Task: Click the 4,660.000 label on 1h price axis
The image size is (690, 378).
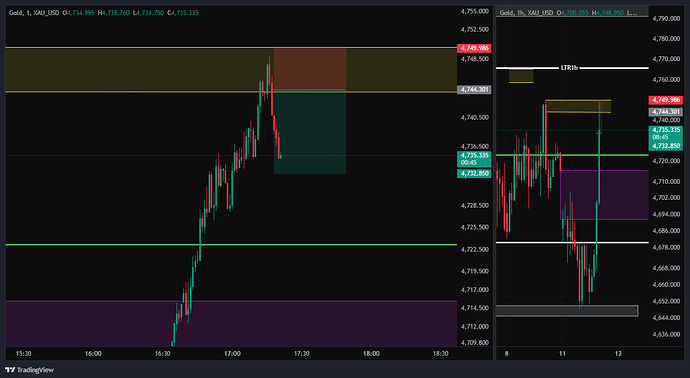Action: [666, 285]
